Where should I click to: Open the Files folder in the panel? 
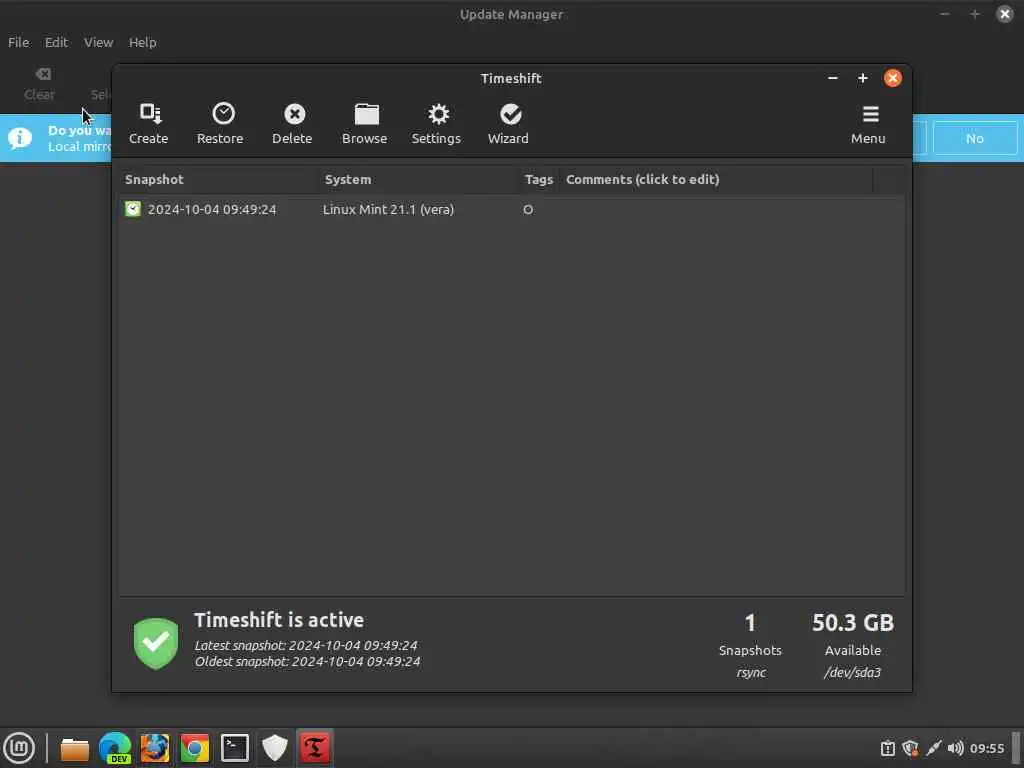pyautogui.click(x=74, y=748)
